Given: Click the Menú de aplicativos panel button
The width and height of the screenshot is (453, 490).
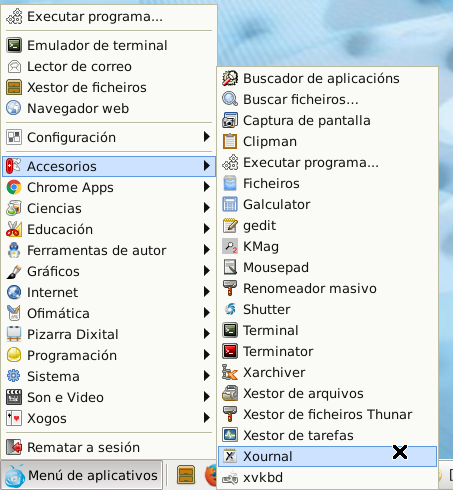Looking at the screenshot, I should 81,475.
